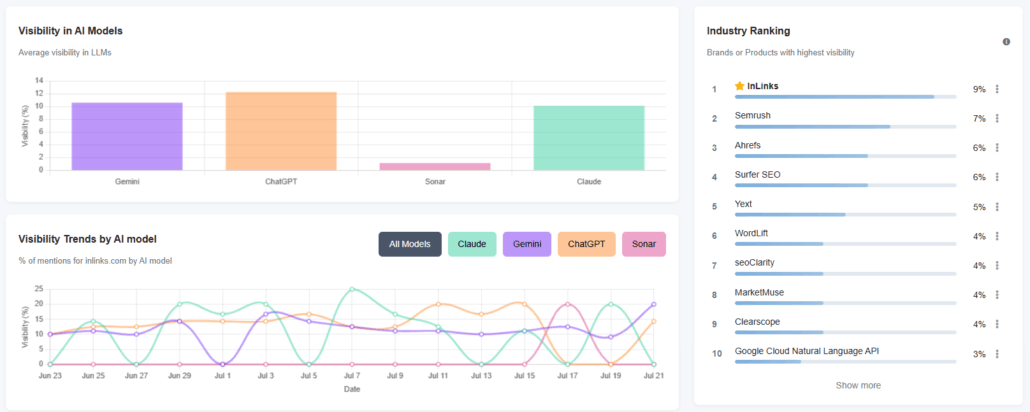This screenshot has height=412, width=1030.
Task: Filter trends by ChatGPT
Action: (x=587, y=244)
